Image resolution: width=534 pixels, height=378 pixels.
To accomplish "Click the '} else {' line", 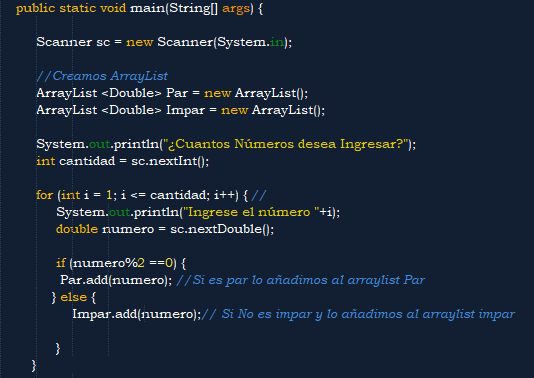I will click(x=74, y=297).
